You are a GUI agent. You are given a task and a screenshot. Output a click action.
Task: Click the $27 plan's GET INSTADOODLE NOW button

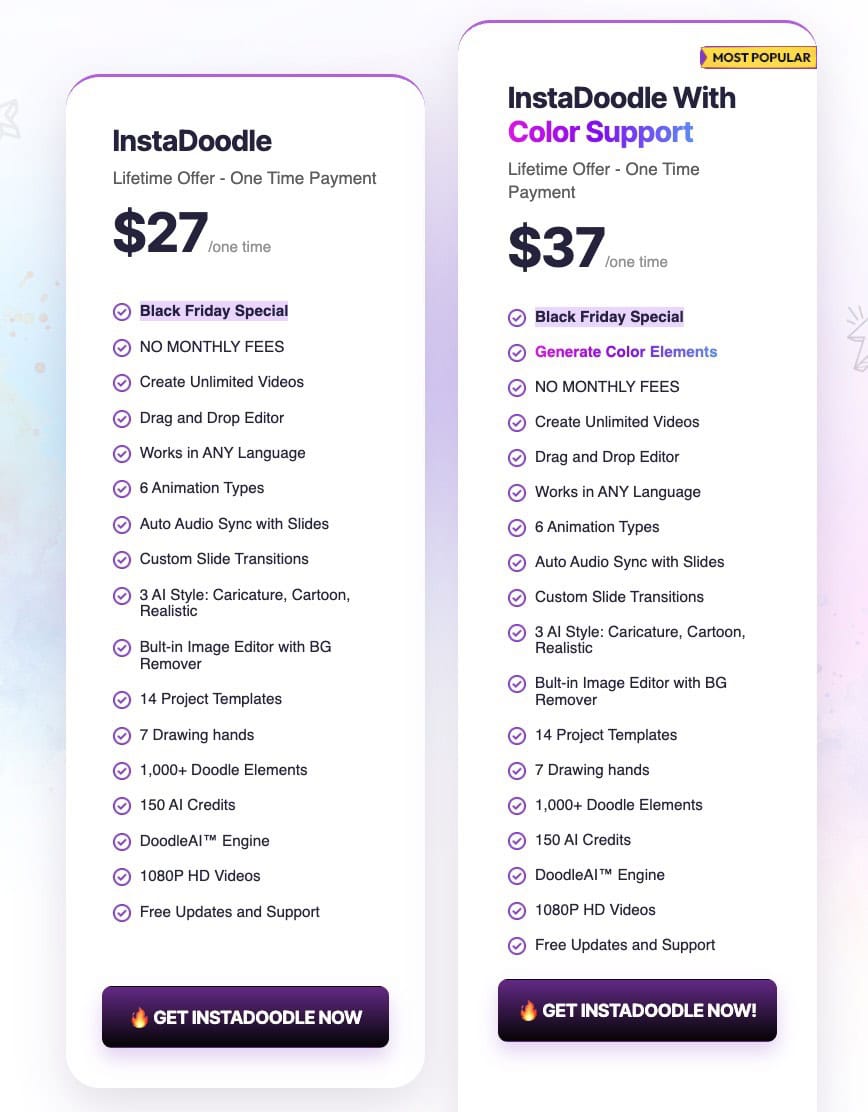pos(245,1017)
